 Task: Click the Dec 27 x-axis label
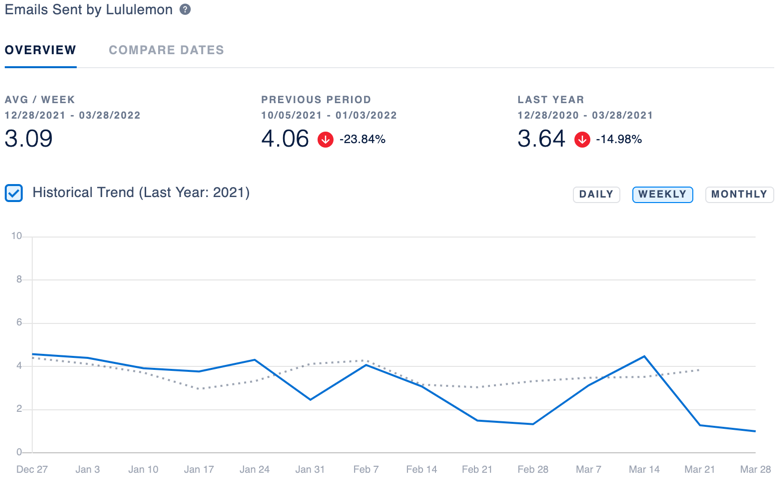point(32,469)
